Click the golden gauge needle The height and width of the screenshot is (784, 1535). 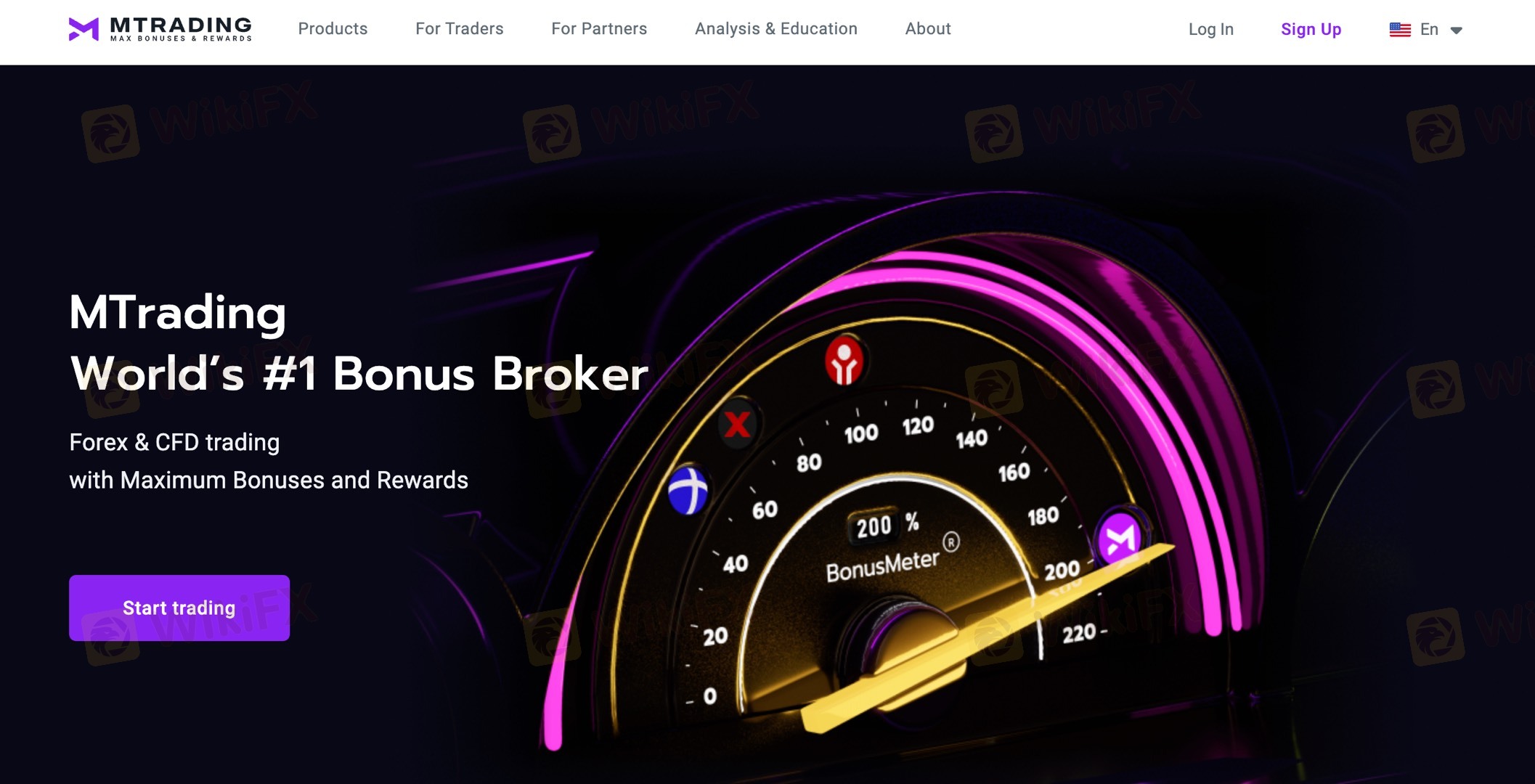pos(988,639)
